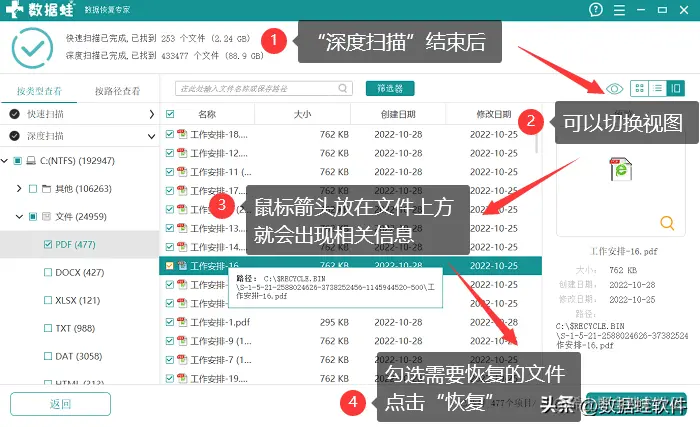This screenshot has height=427, width=700.
Task: Open the hamburger menu in title bar
Action: pyautogui.click(x=619, y=10)
